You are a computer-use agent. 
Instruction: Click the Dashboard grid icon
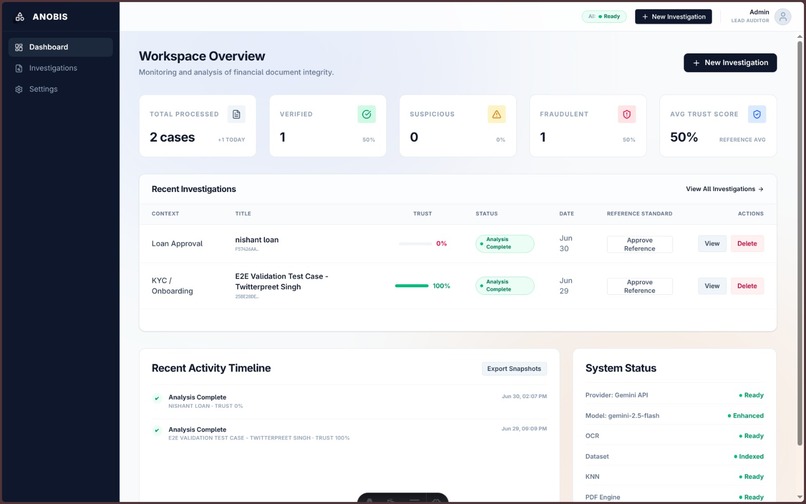19,47
